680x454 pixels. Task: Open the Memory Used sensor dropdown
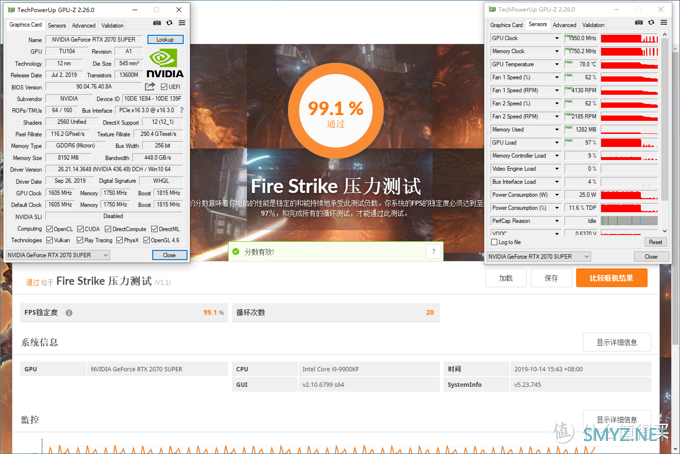[557, 129]
